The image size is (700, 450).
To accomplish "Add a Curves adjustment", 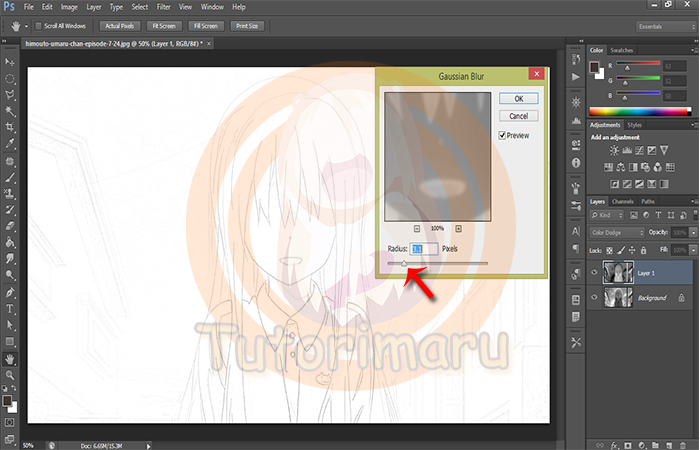I will pyautogui.click(x=639, y=150).
